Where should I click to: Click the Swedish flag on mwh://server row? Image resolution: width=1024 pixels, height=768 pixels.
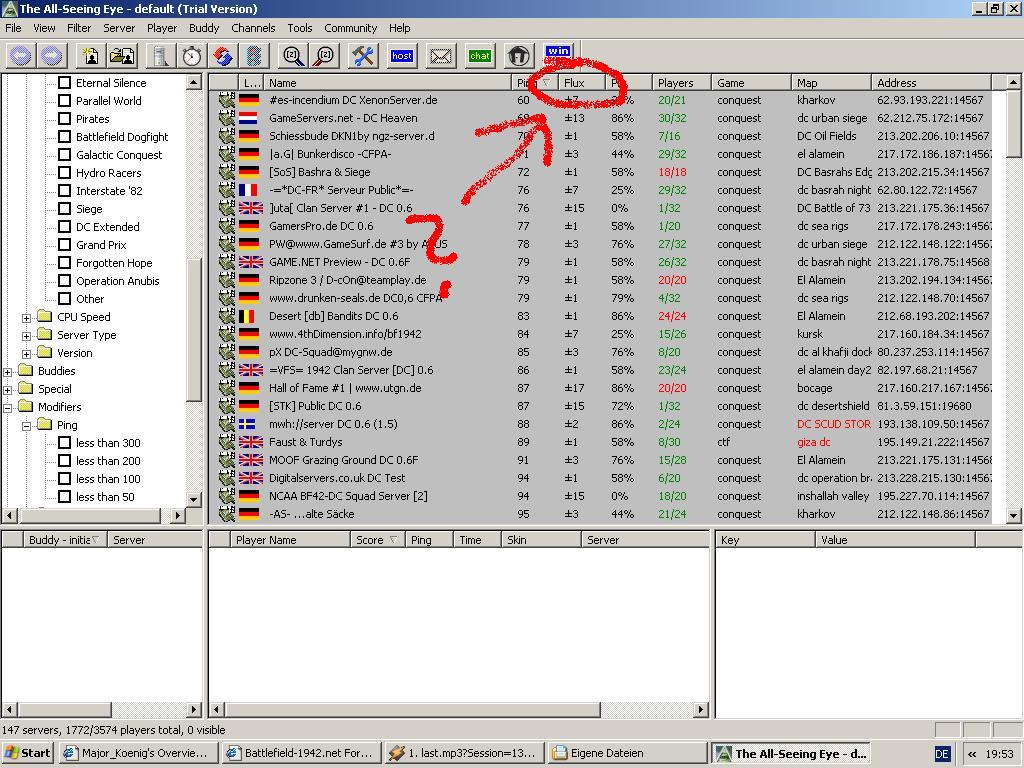pyautogui.click(x=248, y=424)
